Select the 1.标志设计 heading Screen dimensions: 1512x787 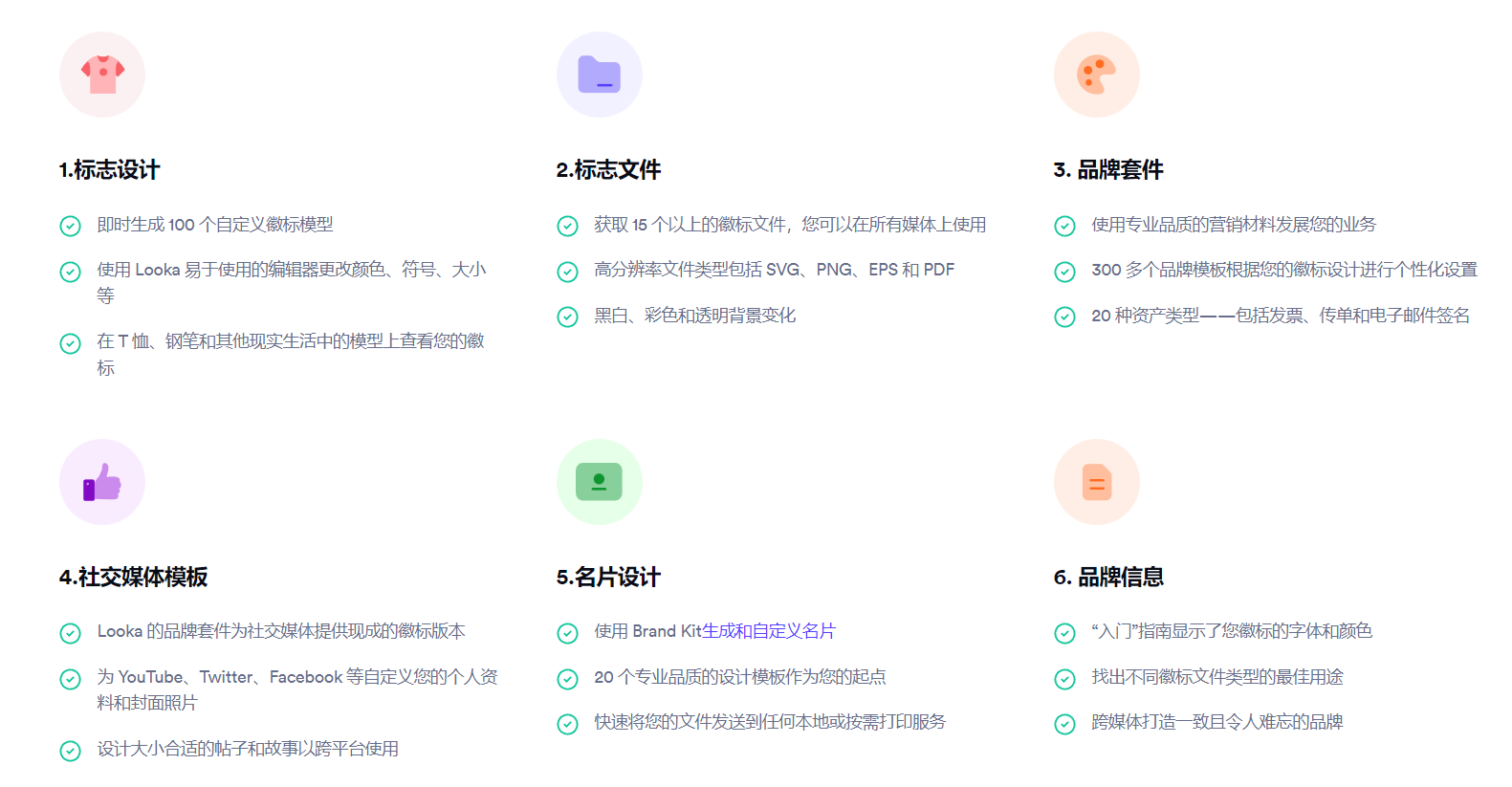tap(109, 170)
